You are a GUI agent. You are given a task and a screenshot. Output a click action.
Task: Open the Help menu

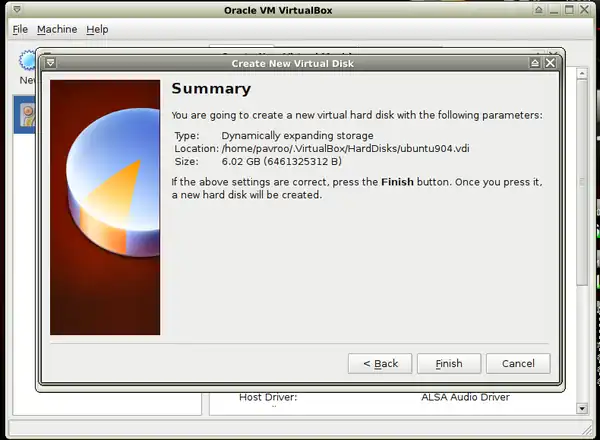(97, 29)
